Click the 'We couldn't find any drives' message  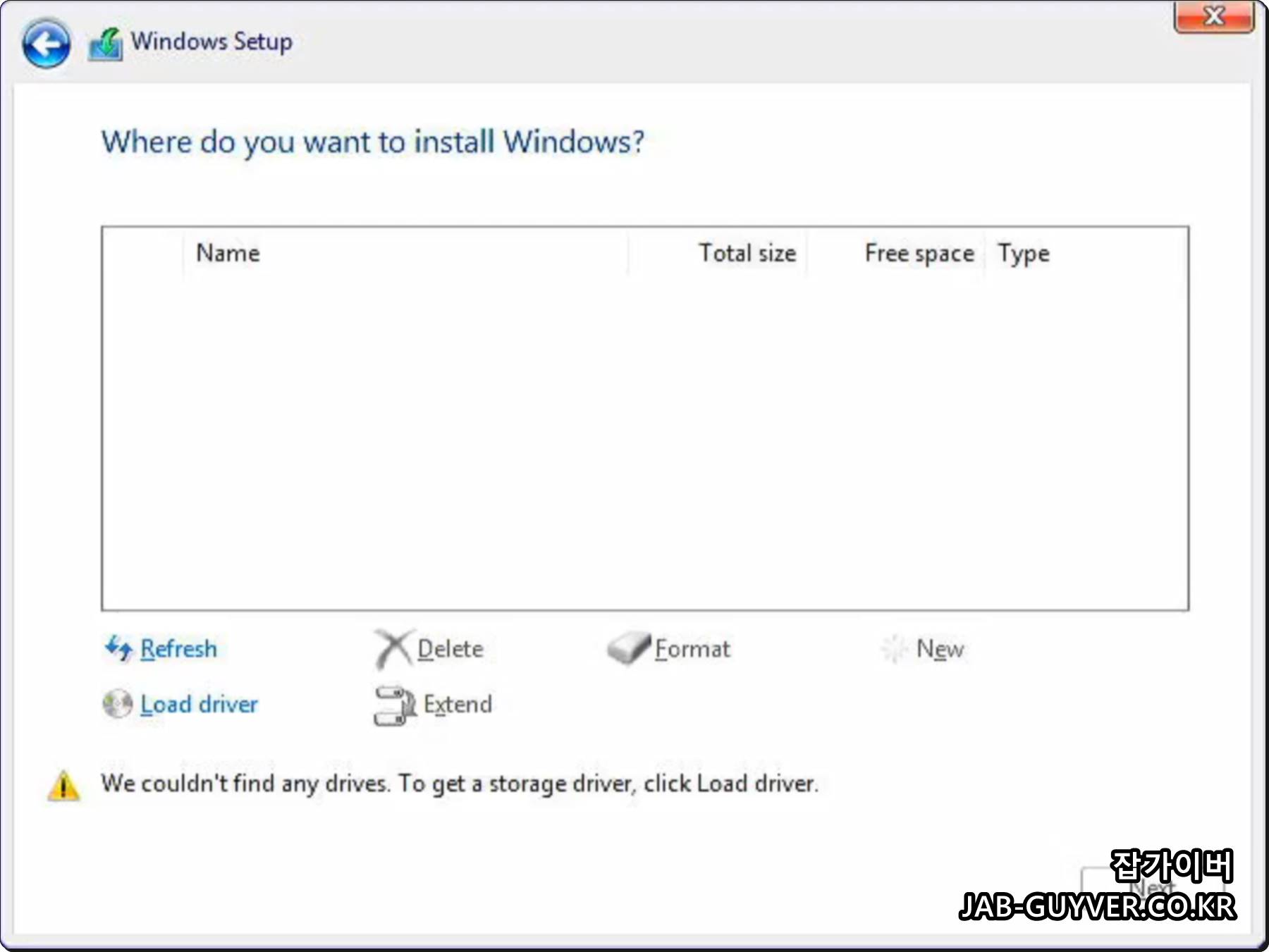[460, 783]
